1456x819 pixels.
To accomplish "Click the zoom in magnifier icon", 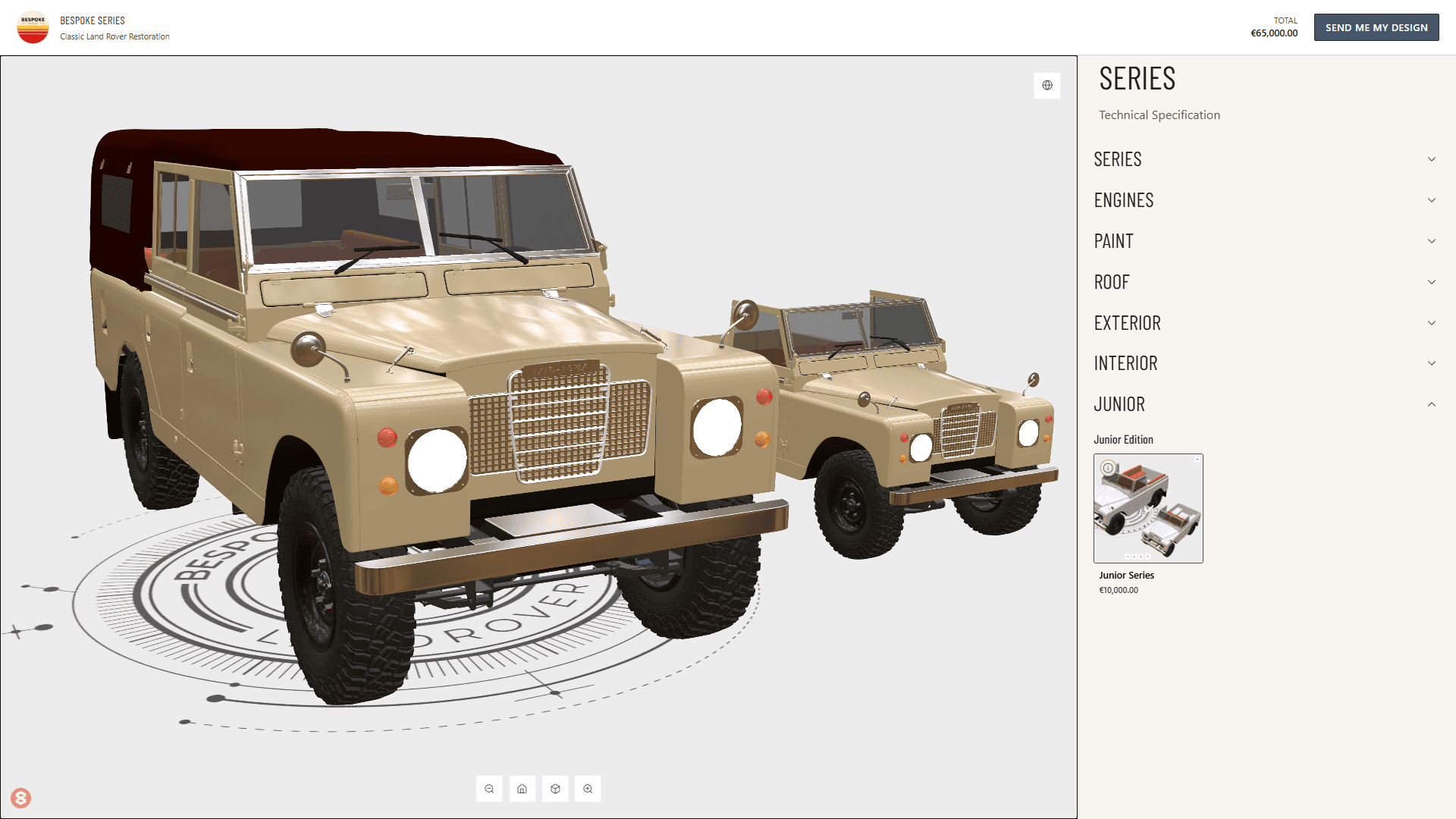I will click(588, 789).
